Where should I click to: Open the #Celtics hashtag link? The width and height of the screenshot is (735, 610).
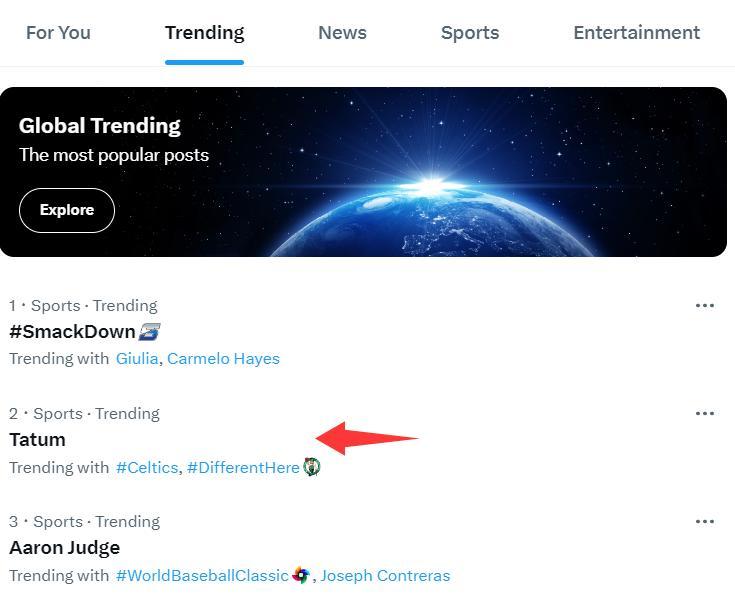click(146, 468)
